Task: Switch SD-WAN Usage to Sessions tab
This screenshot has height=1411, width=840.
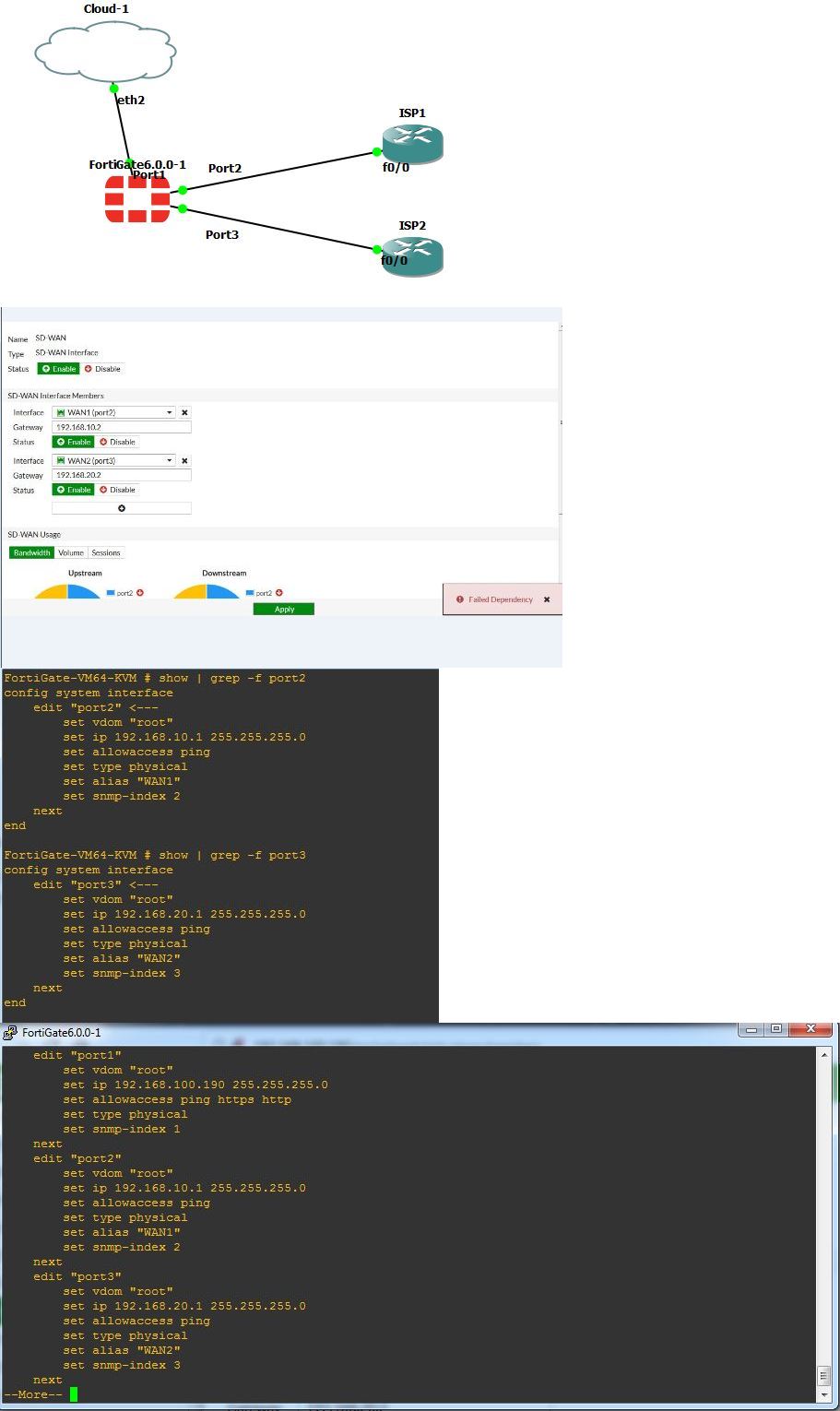Action: coord(105,553)
